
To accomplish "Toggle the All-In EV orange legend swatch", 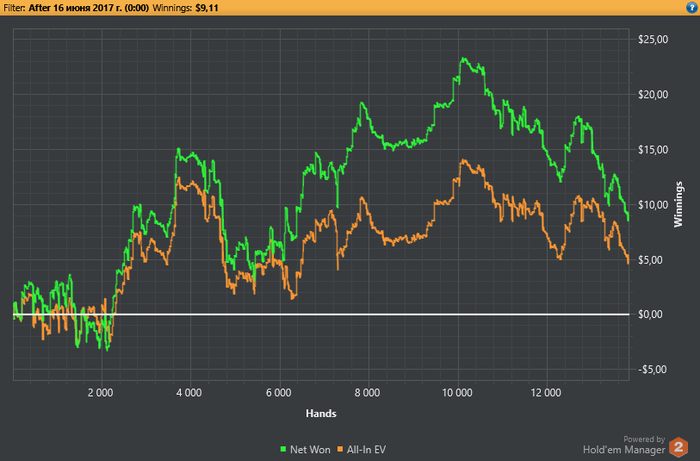I will click(x=340, y=449).
